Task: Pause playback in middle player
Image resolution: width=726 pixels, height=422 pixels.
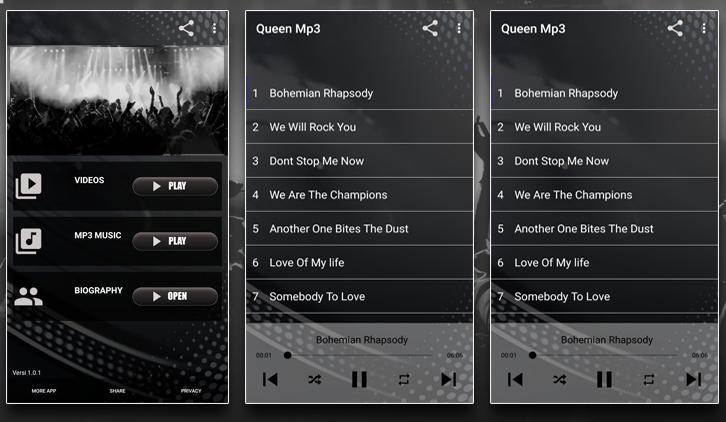Action: (x=359, y=379)
